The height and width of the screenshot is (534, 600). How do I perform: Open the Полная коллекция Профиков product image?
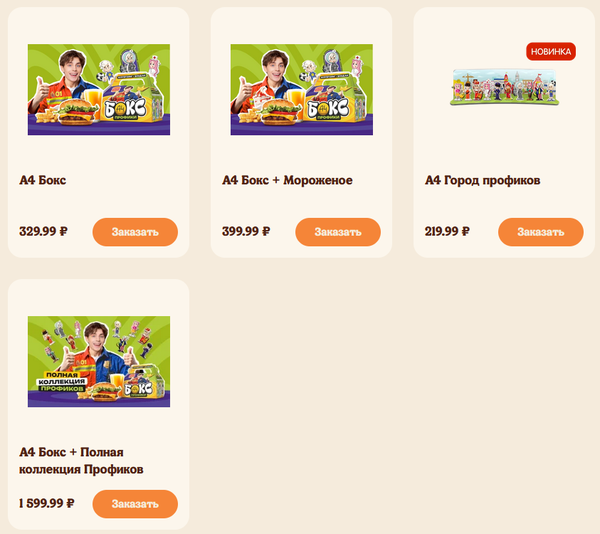click(99, 361)
